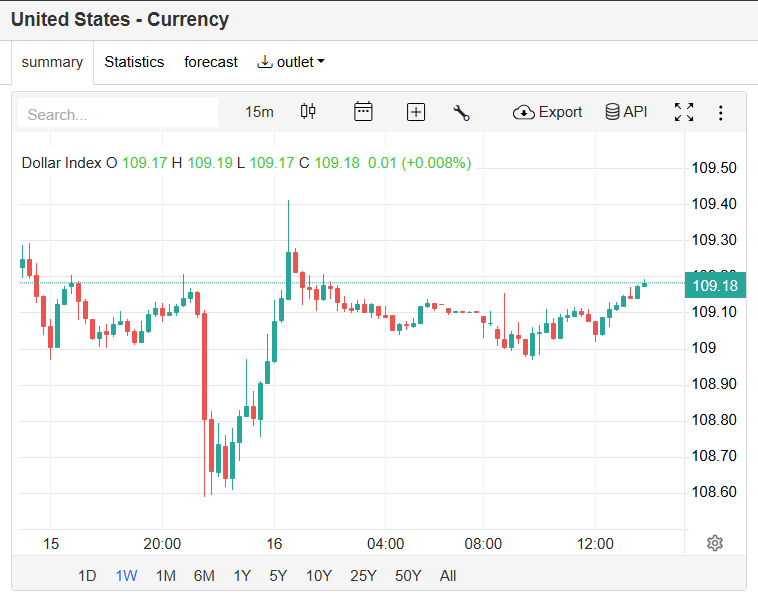Switch to the Statistics tab
The width and height of the screenshot is (758, 606).
point(134,62)
